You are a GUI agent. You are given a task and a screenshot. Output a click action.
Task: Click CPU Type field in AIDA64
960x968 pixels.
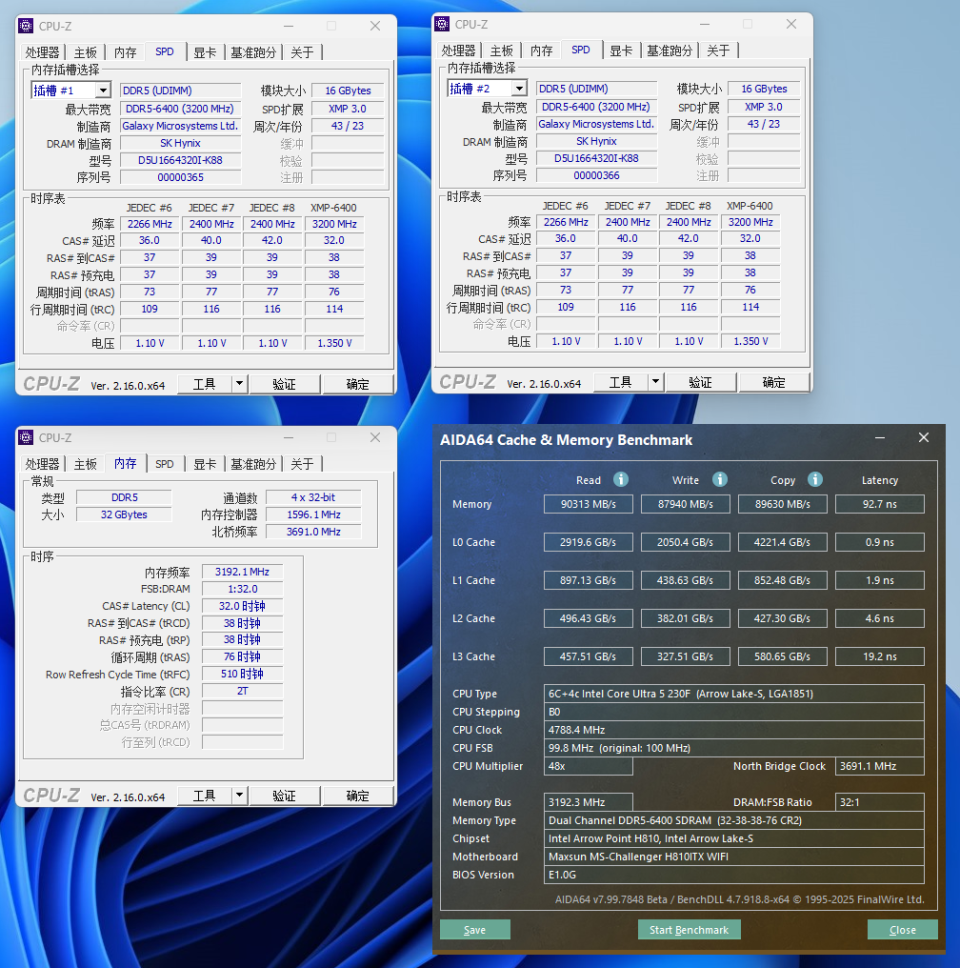point(734,693)
